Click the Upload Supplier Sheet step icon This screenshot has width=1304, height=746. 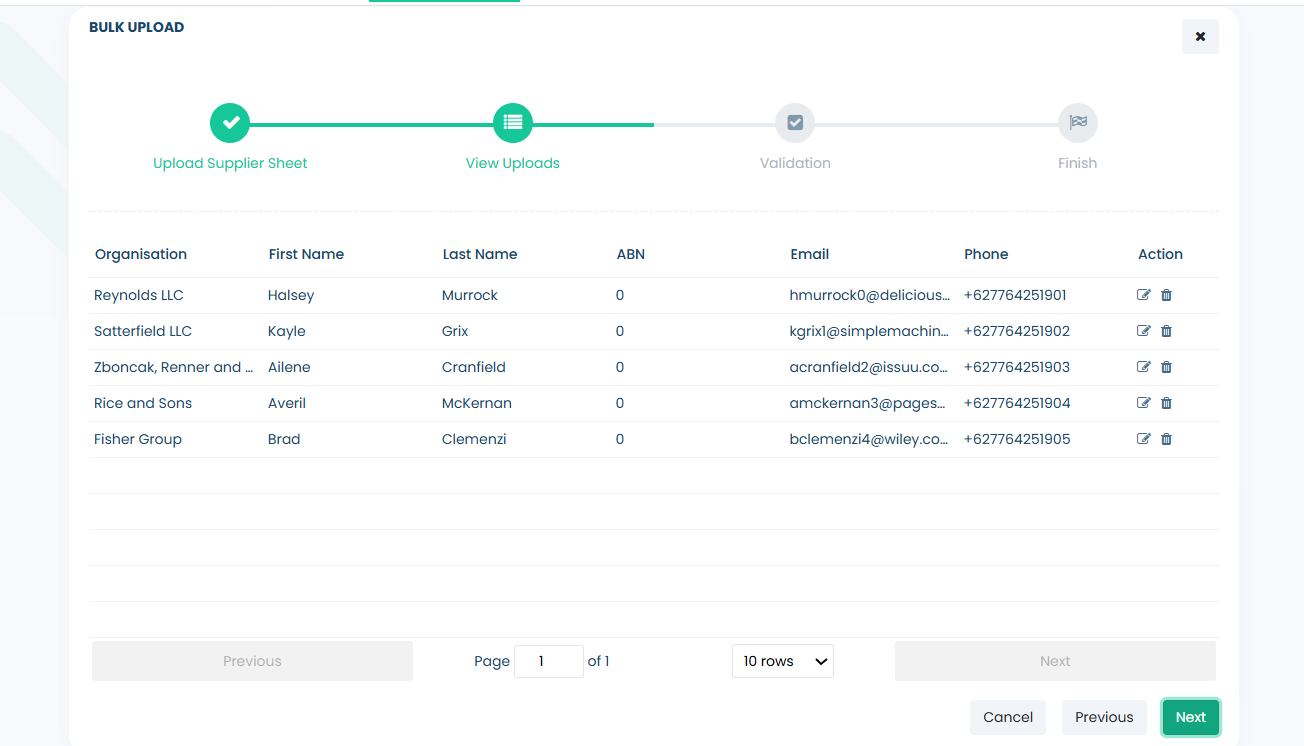(x=230, y=123)
